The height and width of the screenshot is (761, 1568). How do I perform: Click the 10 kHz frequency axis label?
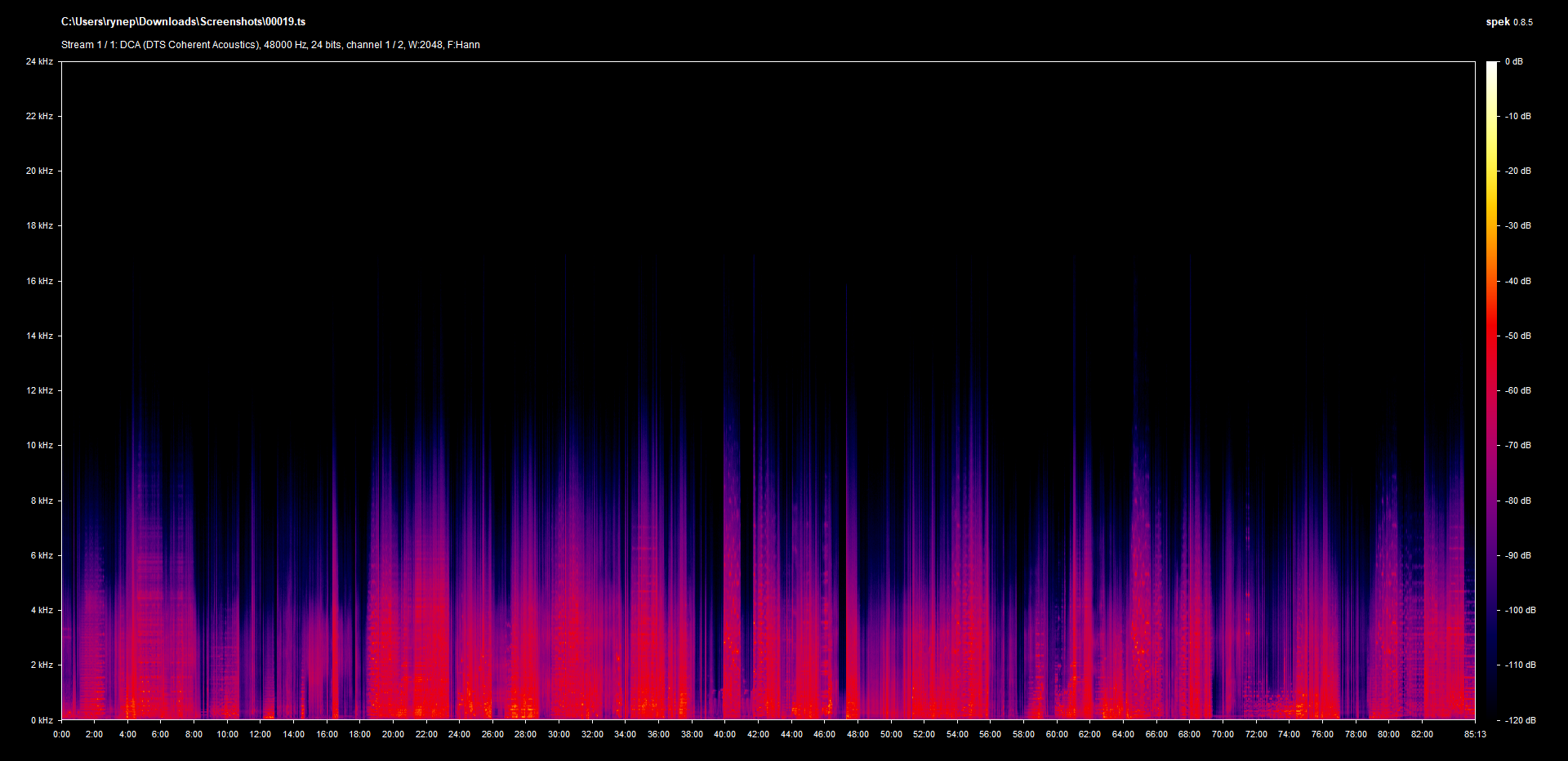tap(39, 445)
